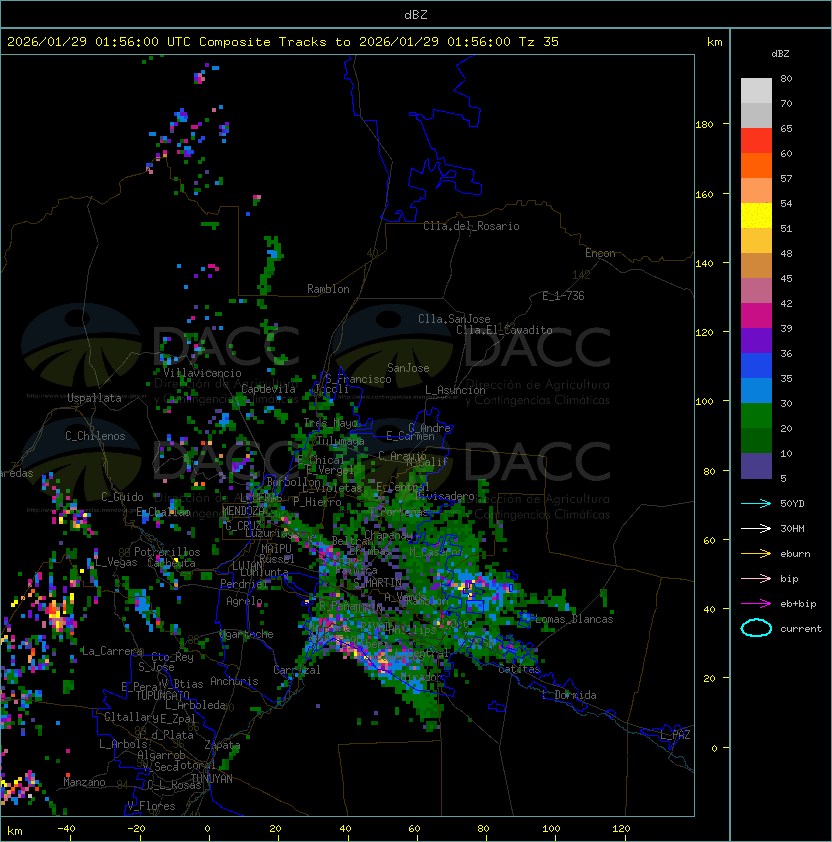Select the green swatch between 30 and 20
832x842 pixels.
point(756,416)
